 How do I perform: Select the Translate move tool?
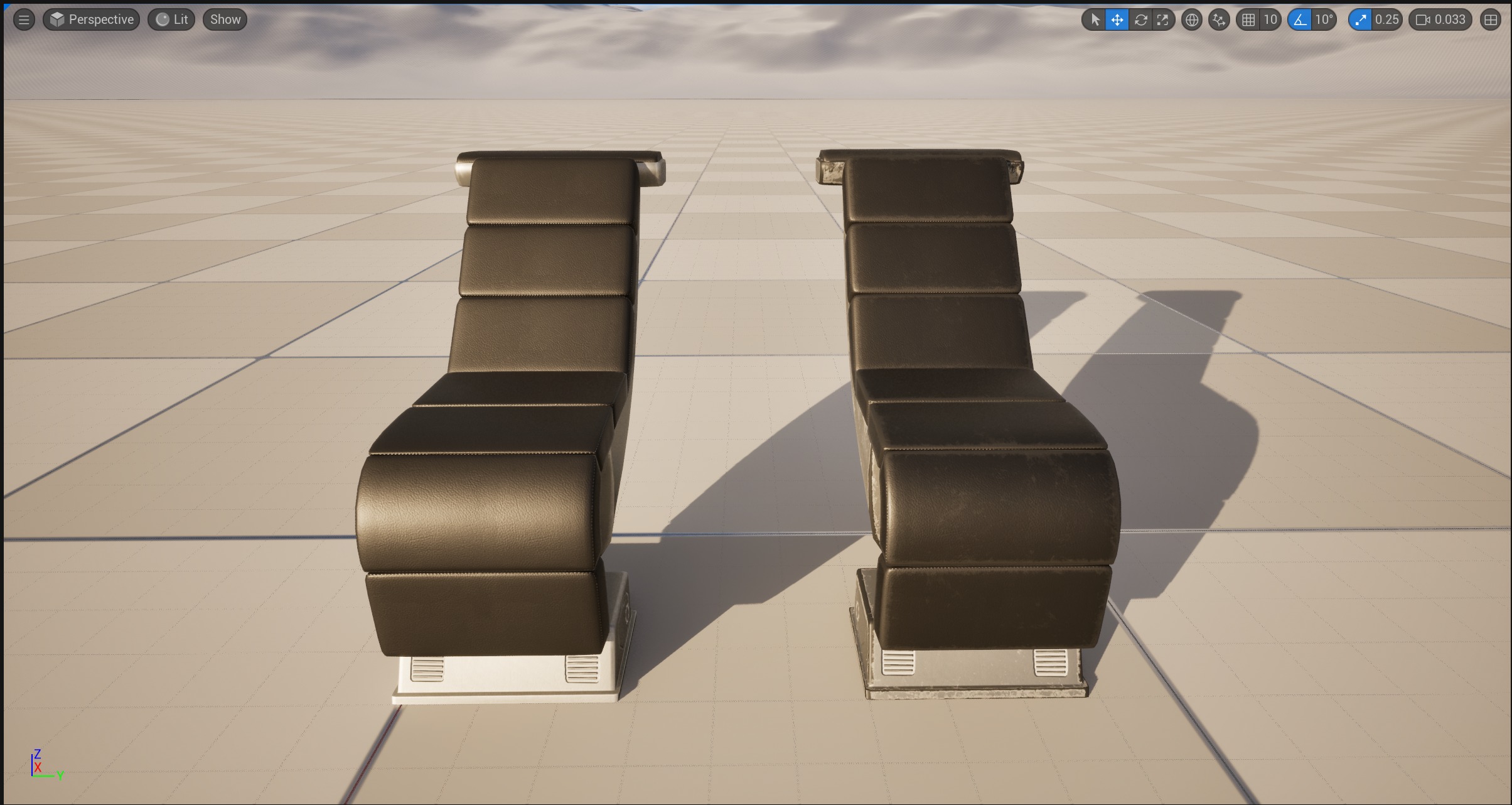[1117, 19]
